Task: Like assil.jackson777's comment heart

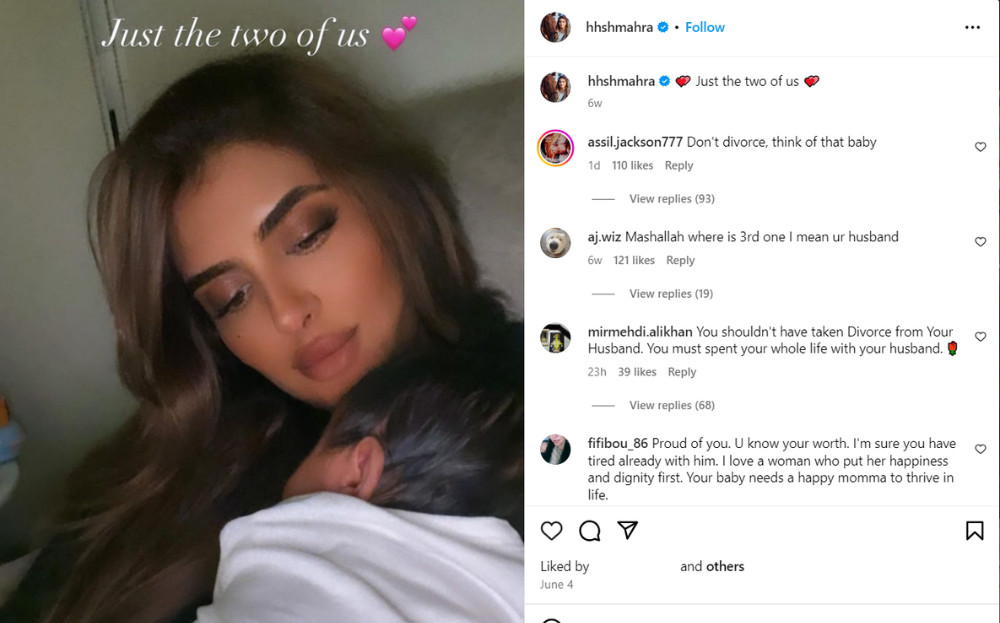Action: pyautogui.click(x=980, y=147)
